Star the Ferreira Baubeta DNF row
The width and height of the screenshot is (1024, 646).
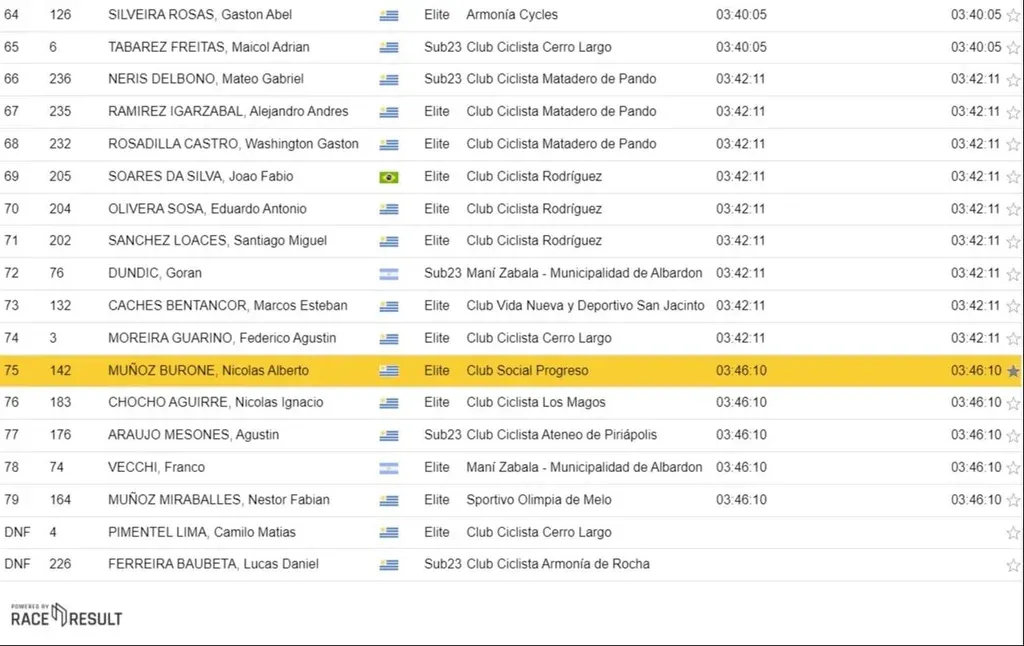1013,565
